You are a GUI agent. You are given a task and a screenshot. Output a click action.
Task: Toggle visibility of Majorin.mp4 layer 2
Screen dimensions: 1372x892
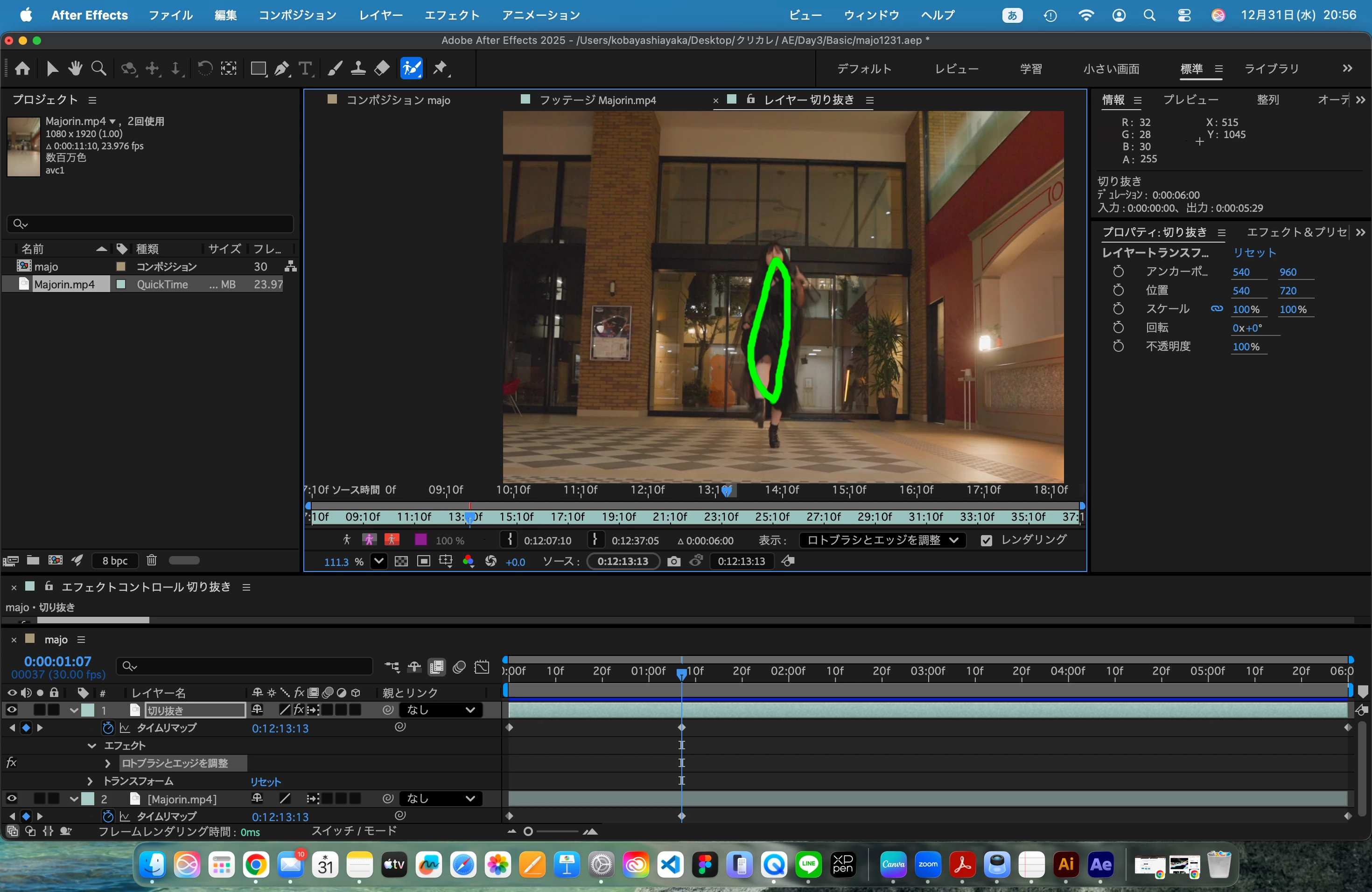pyautogui.click(x=12, y=798)
